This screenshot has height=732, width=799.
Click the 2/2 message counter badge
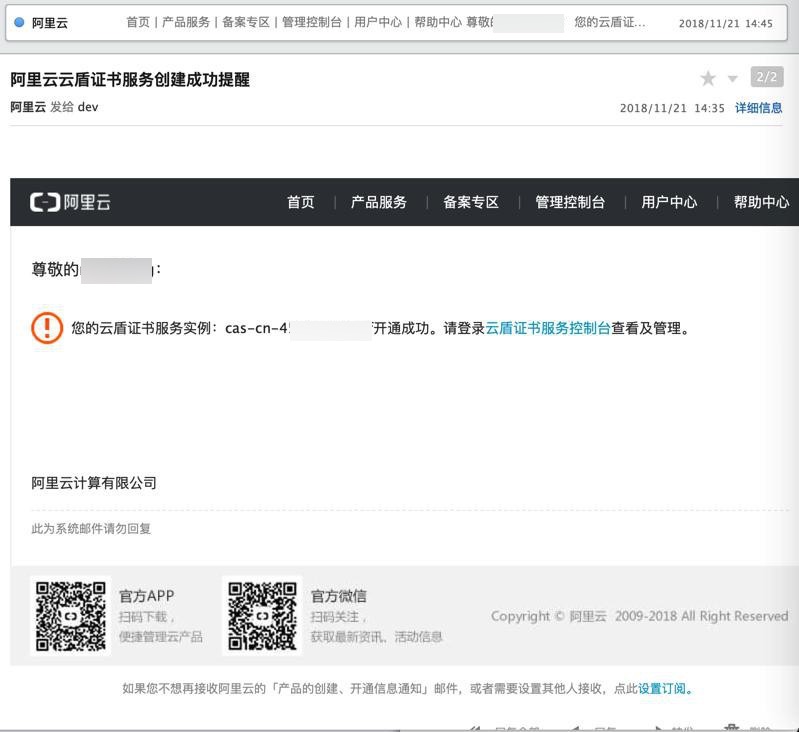coord(766,77)
